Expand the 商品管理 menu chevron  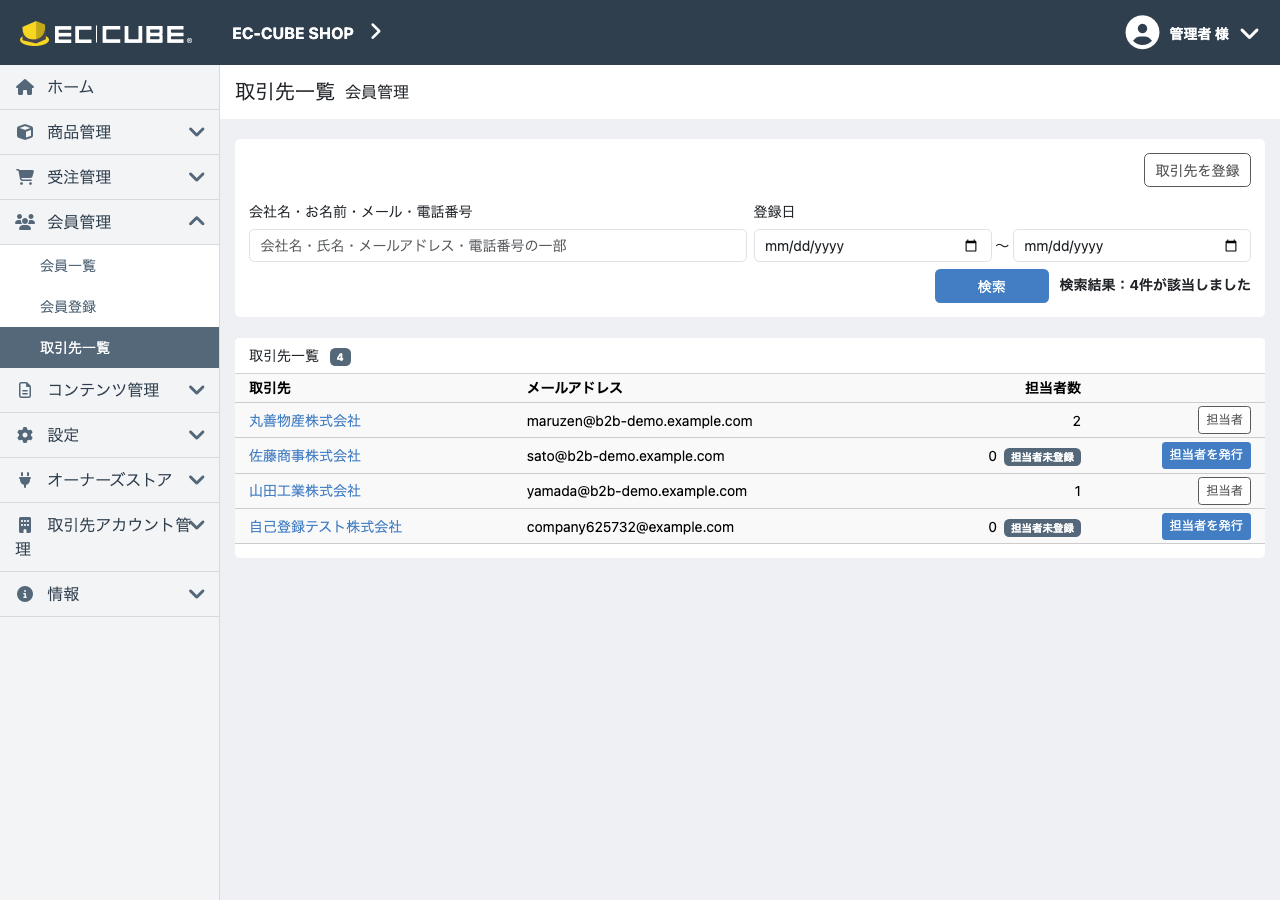[197, 132]
